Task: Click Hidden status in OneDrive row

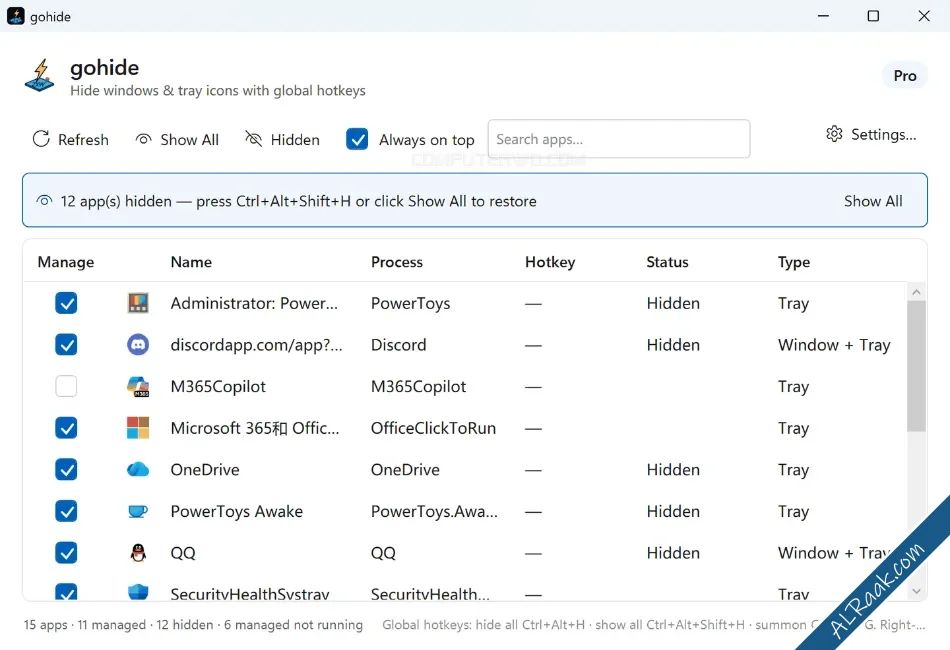Action: [673, 470]
